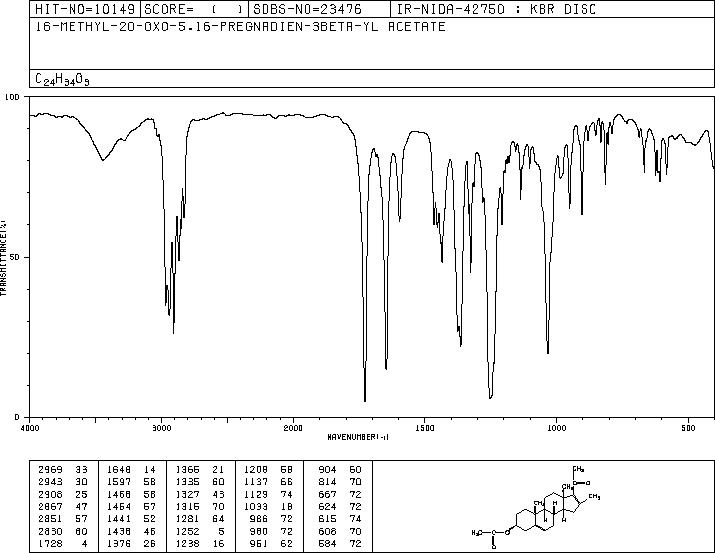This screenshot has height=553, width=715.
Task: Click the 1366 peak entry in the table
Action: [x=200, y=469]
